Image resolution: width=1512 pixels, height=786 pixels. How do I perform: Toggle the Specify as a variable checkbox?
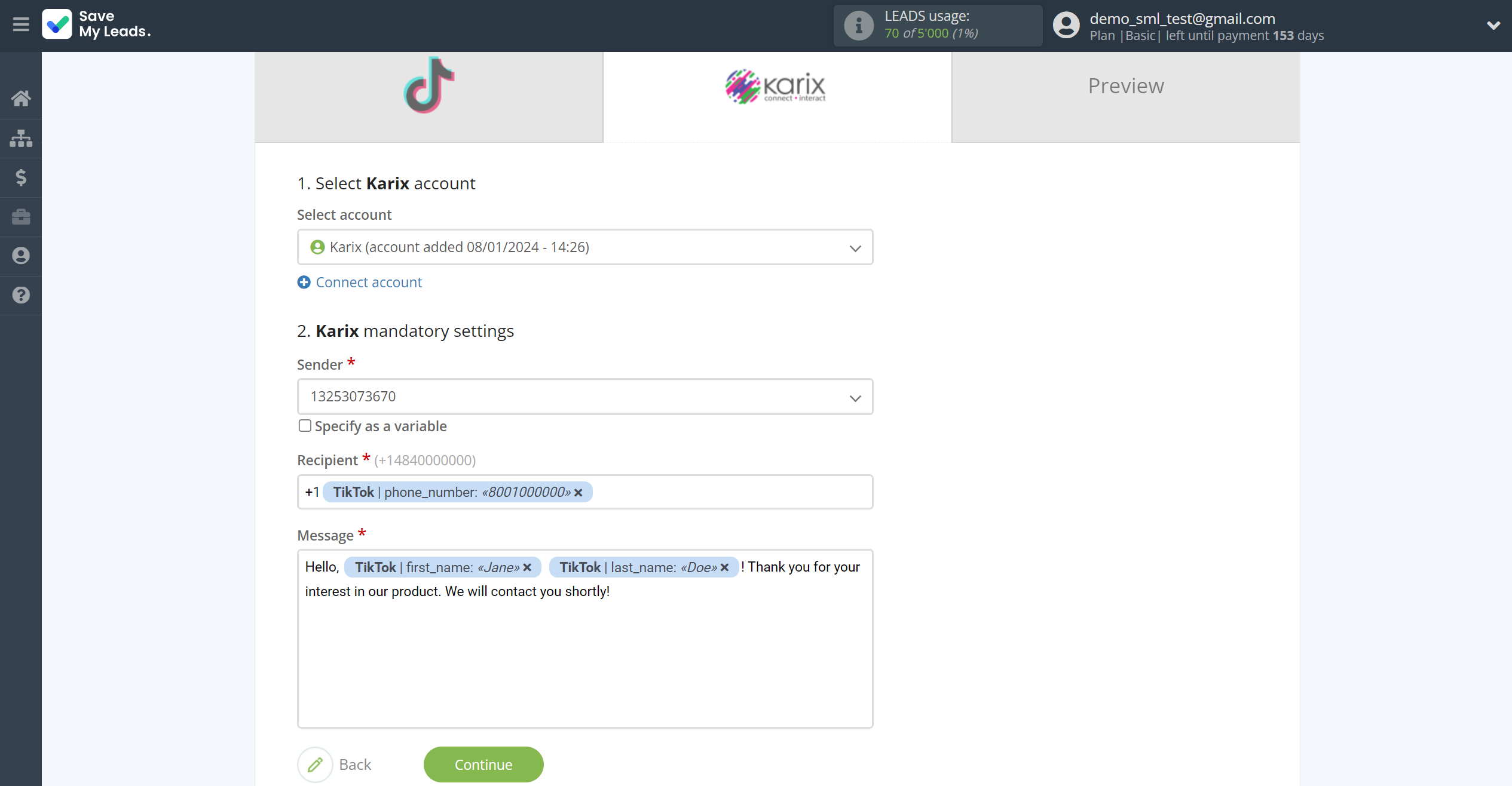pyautogui.click(x=304, y=424)
